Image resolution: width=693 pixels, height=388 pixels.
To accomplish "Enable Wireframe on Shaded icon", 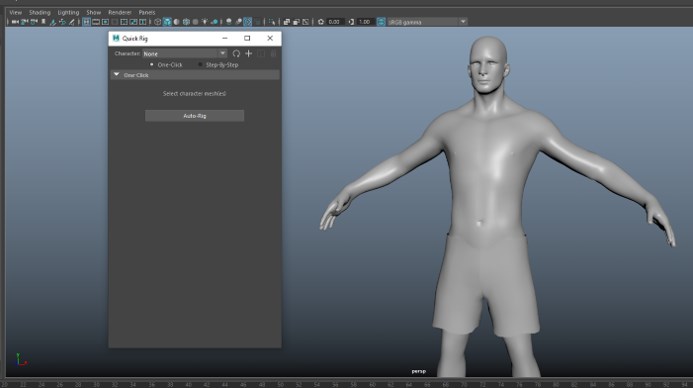I will [186, 22].
